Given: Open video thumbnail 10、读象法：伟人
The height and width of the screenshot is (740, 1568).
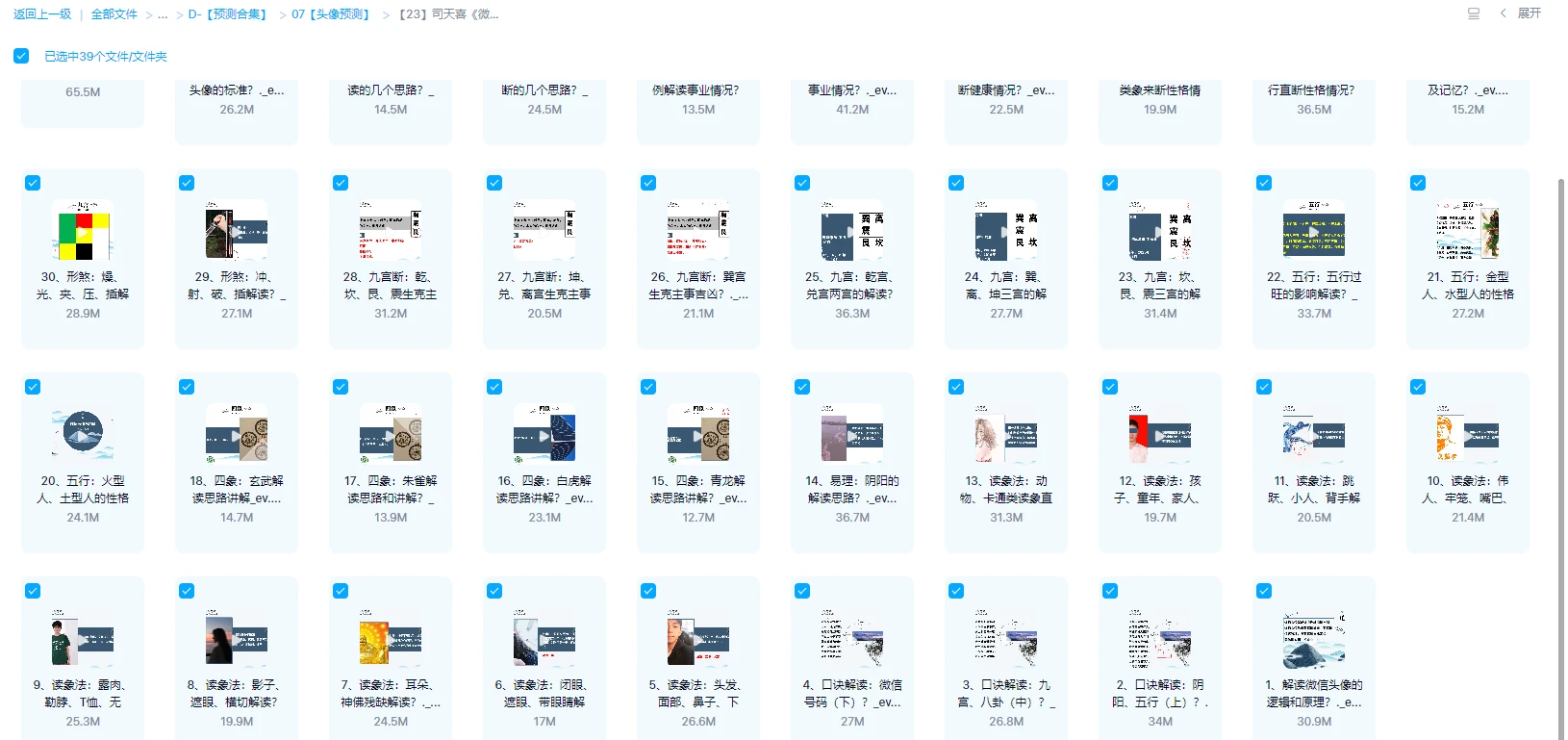Looking at the screenshot, I should (1468, 435).
